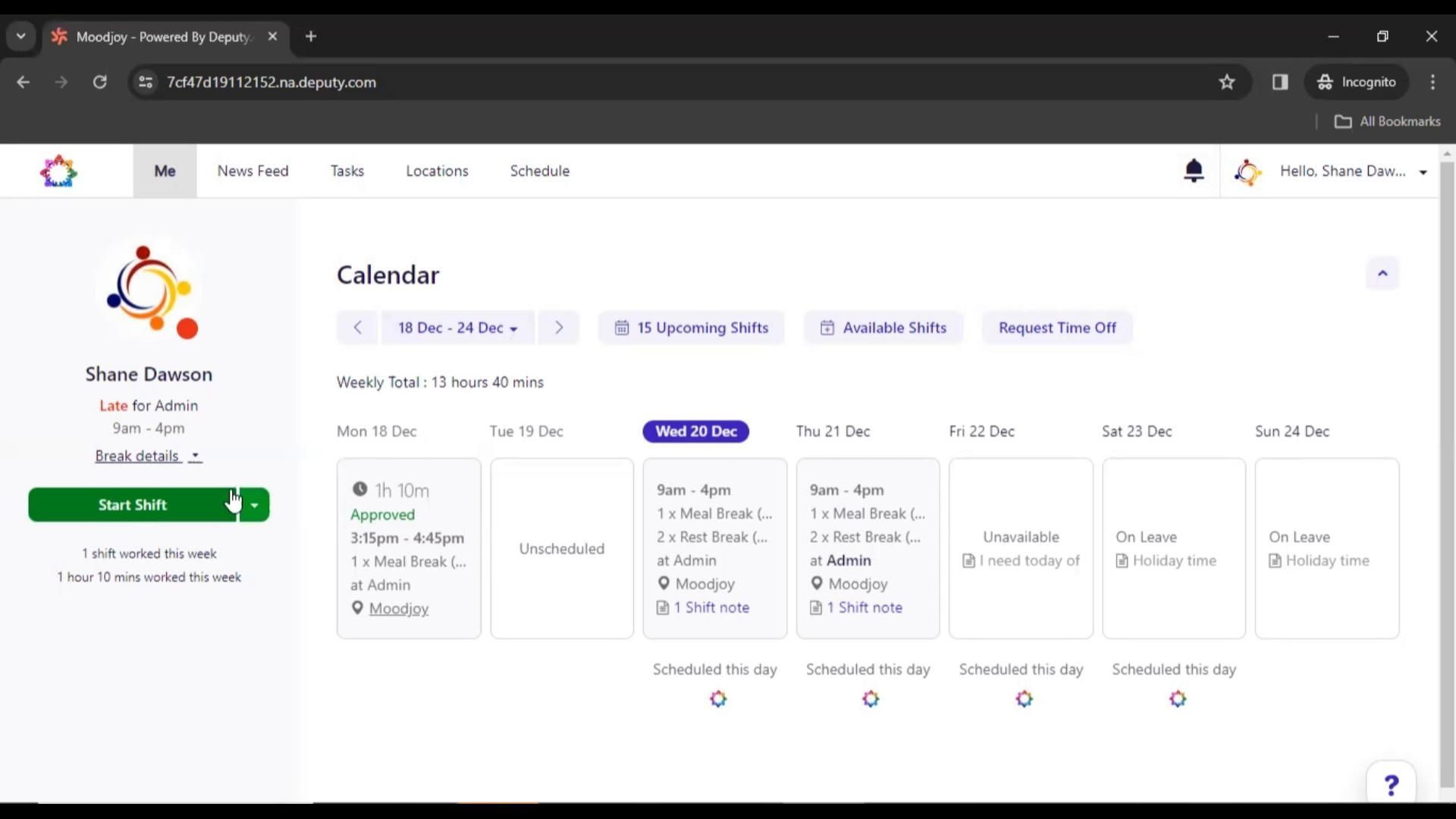
Task: Open the 18 Dec - 24 Dec date dropdown
Action: point(457,328)
